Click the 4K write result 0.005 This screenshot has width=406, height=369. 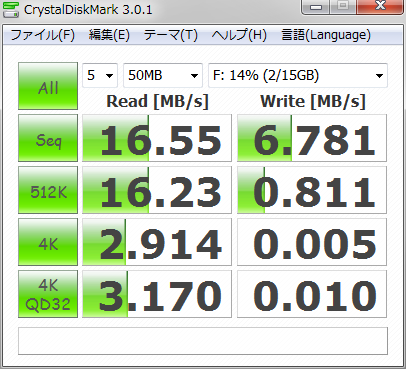tap(312, 242)
